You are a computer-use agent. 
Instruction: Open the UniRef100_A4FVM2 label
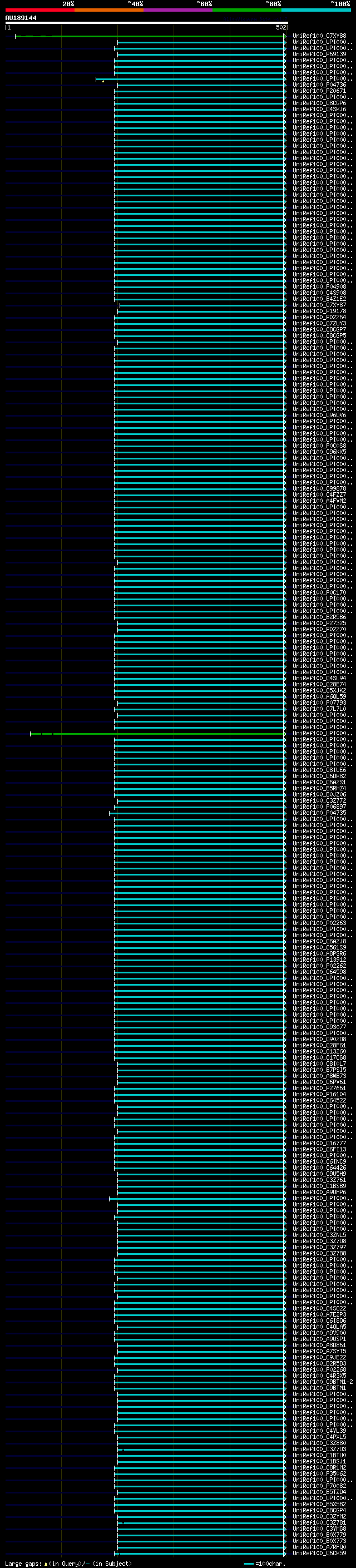[319, 501]
